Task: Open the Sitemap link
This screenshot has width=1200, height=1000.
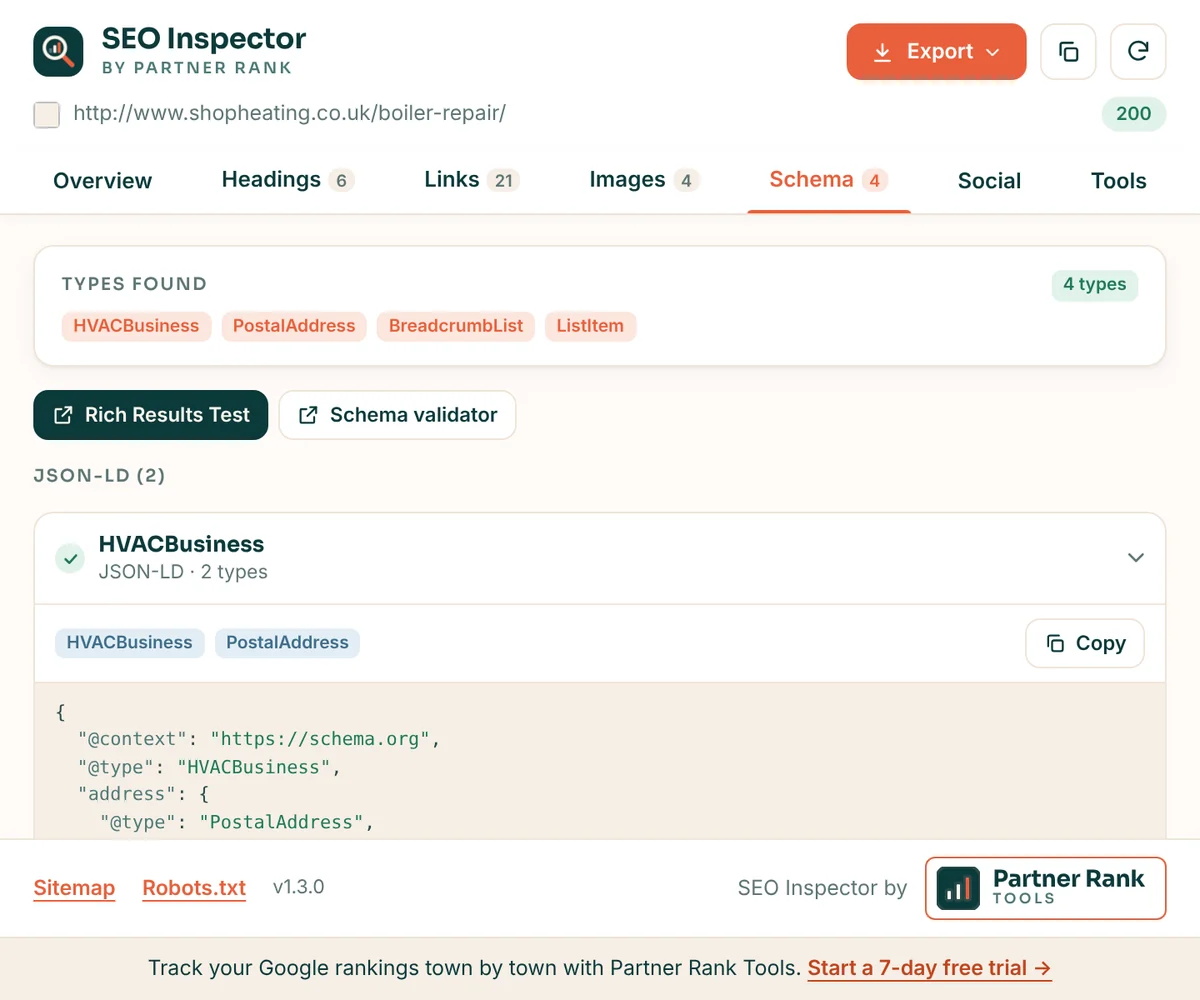Action: 74,888
